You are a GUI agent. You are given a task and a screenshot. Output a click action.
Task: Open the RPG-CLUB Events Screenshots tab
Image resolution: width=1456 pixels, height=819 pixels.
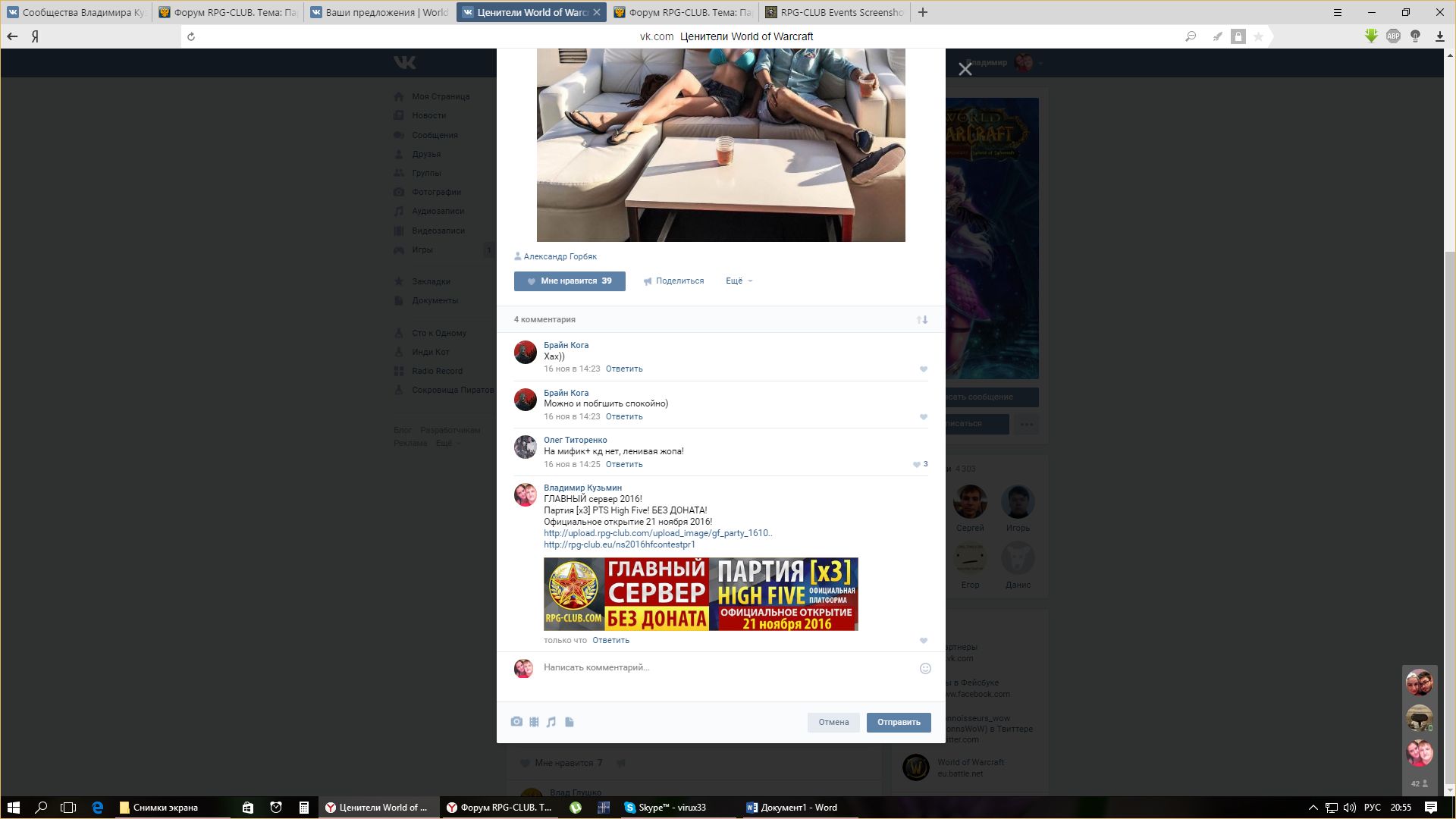(x=834, y=12)
